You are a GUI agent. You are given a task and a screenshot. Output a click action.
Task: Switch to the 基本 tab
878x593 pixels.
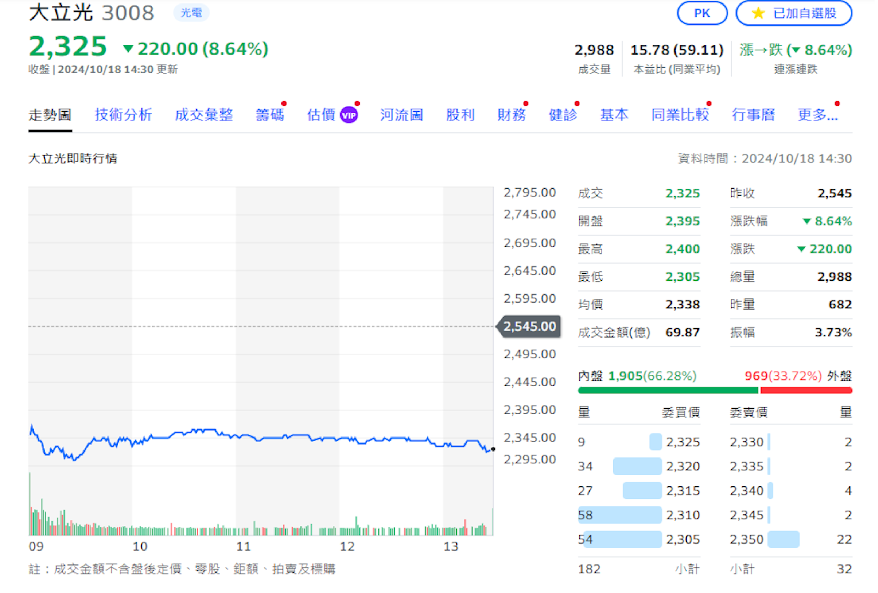click(x=614, y=115)
